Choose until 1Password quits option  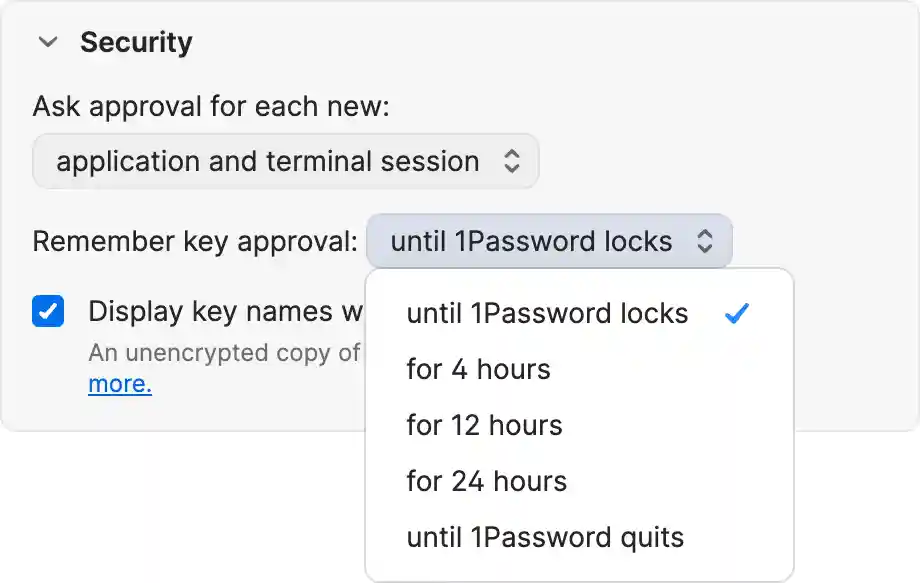544,537
